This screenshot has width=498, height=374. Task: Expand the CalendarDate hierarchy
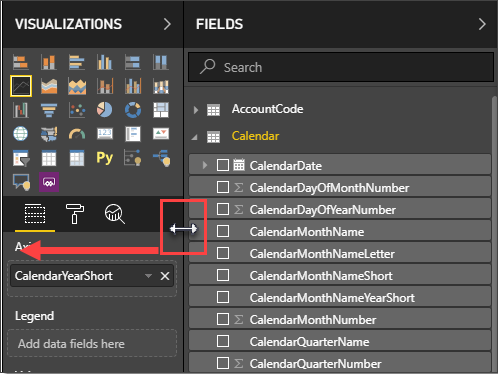205,165
